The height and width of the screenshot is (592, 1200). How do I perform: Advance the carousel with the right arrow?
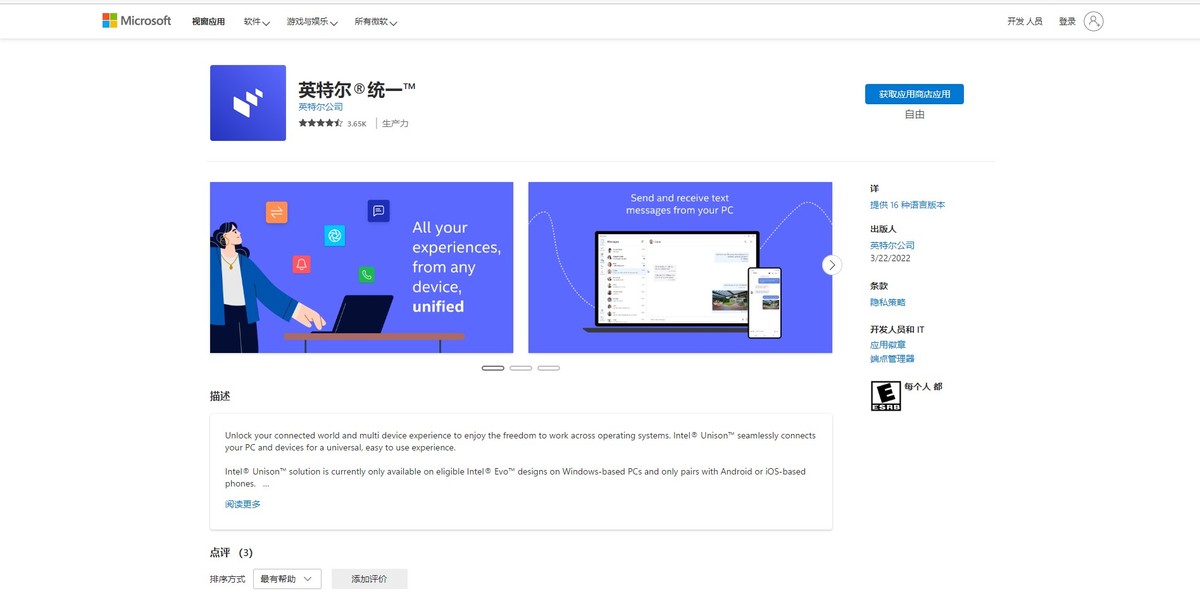point(831,264)
